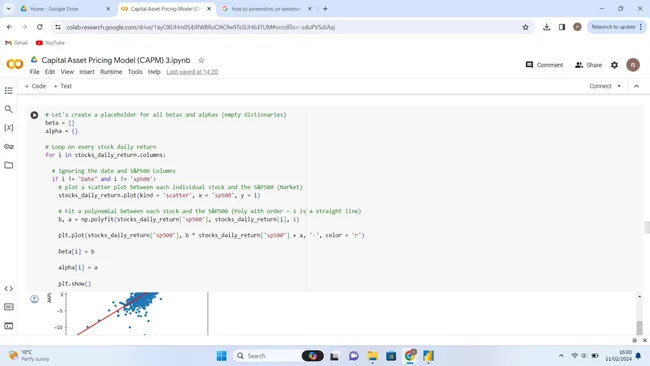This screenshot has width=650, height=366.
Task: Open the Command palette sidebar icon
Action: 8,307
